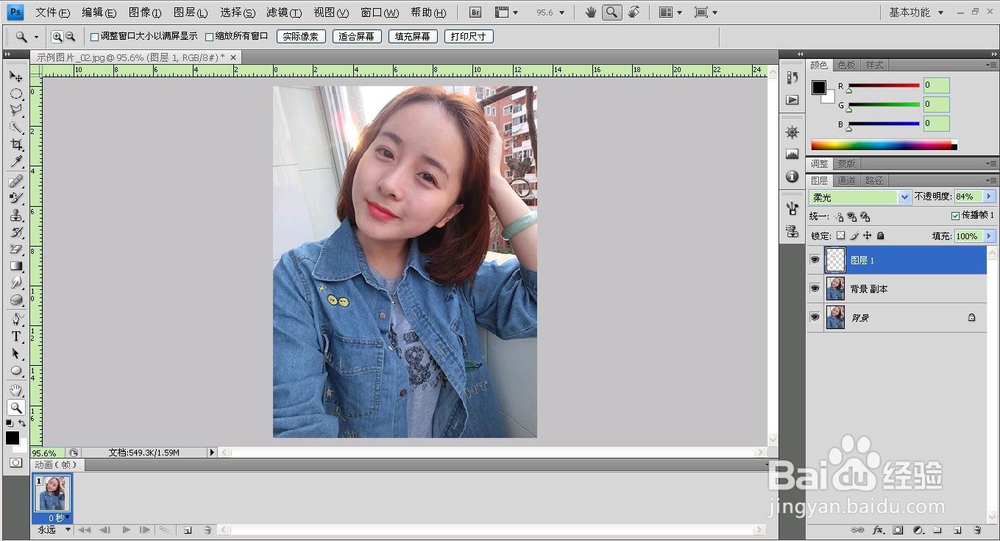Open the 滤镜(T) menu

(x=284, y=12)
